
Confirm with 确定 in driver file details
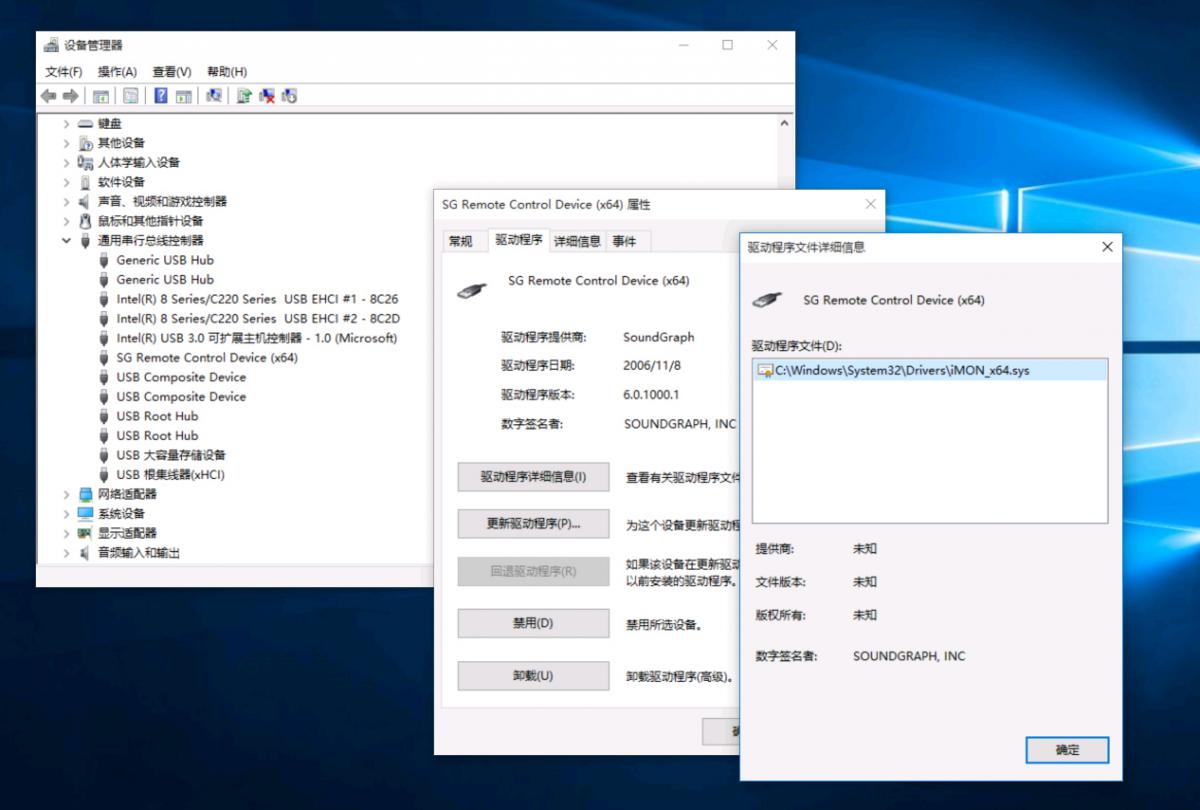1067,750
